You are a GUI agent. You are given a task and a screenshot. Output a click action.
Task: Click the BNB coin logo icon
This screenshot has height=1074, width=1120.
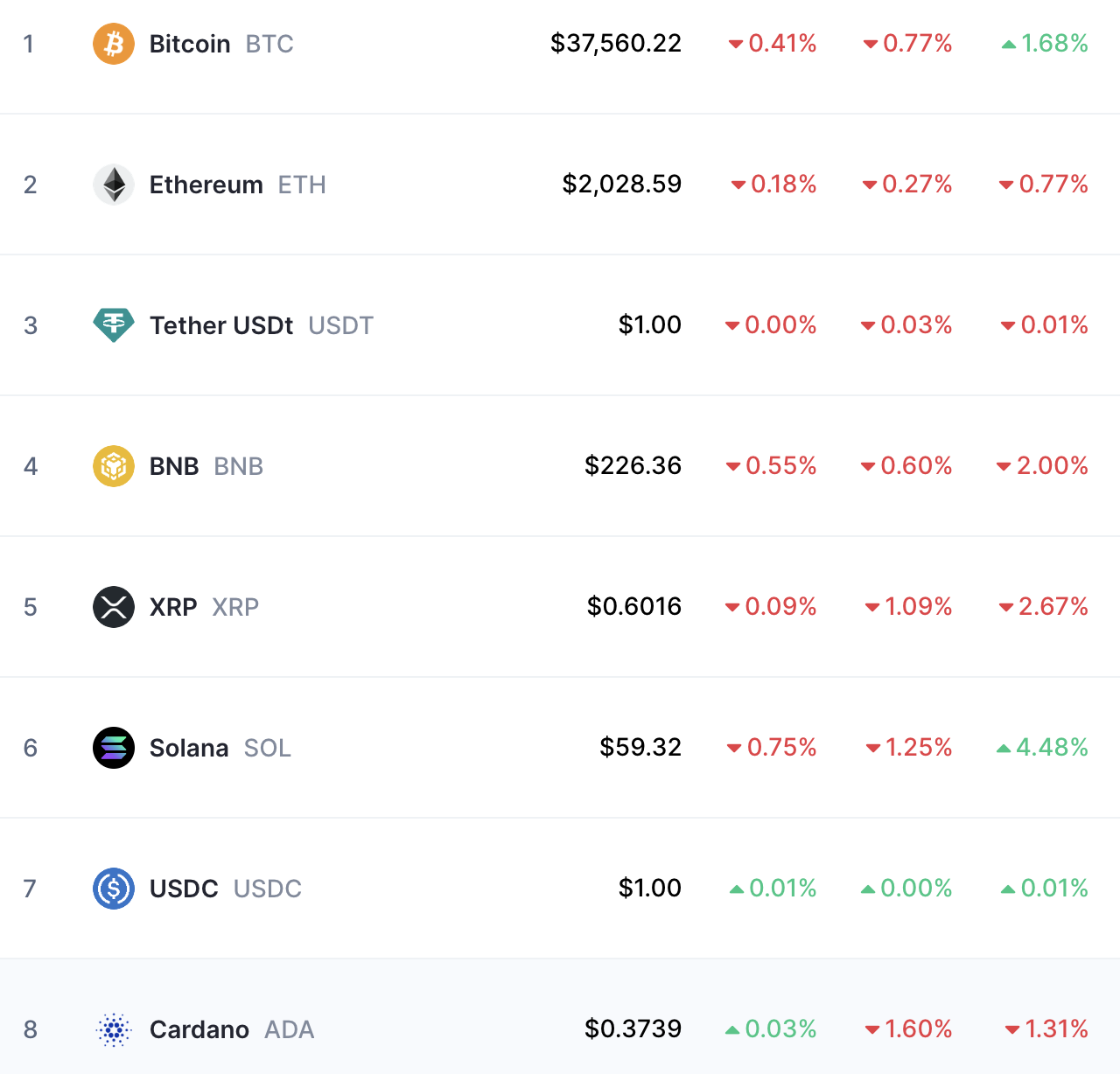(114, 466)
